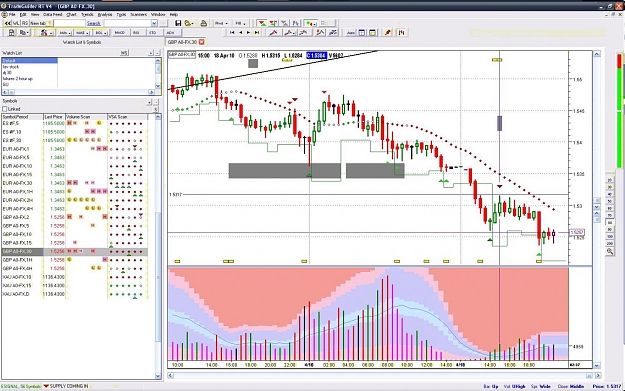This screenshot has width=625, height=391.
Task: Step forward one bar button
Action: tap(248, 33)
